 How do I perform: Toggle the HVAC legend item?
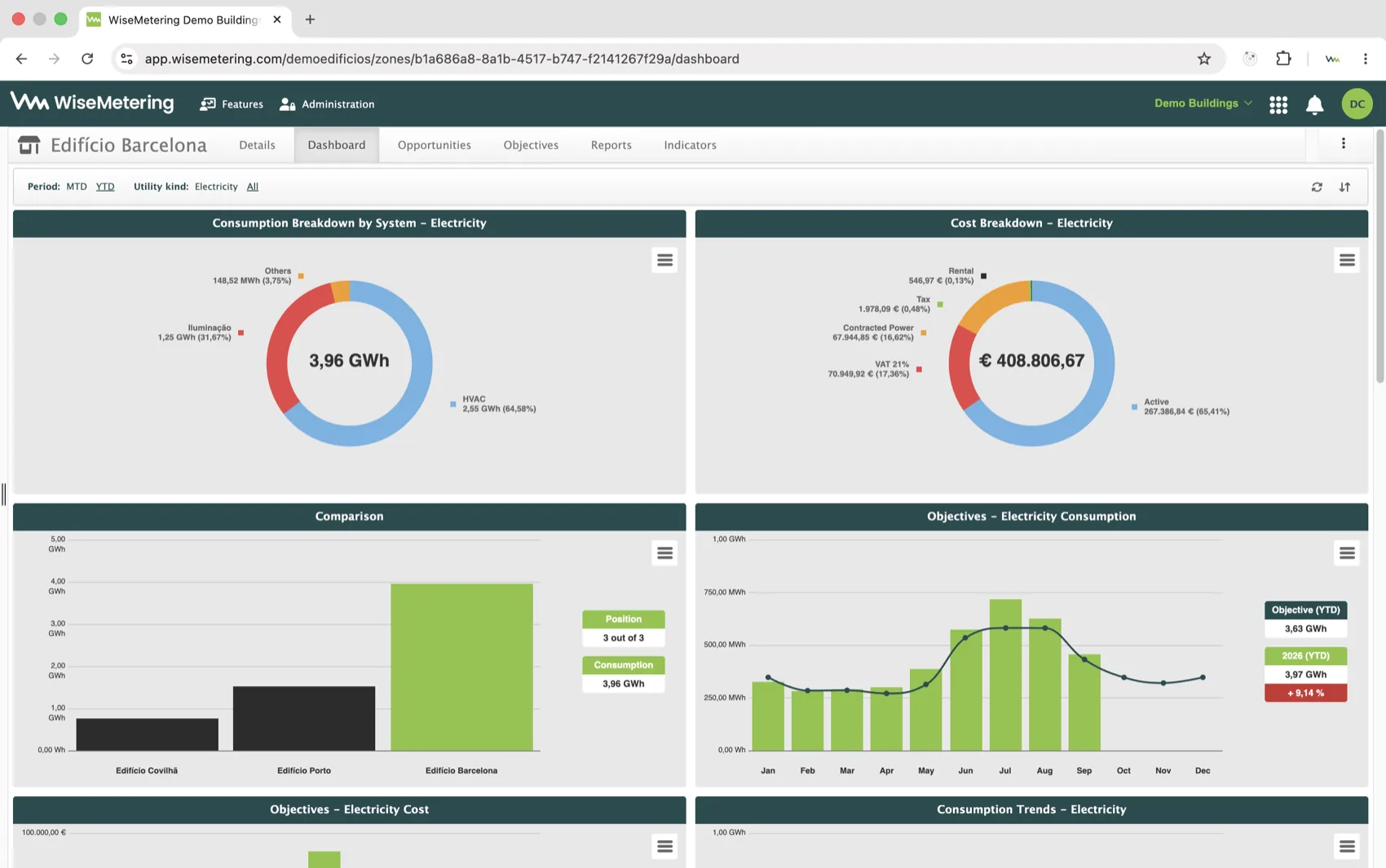coord(493,404)
